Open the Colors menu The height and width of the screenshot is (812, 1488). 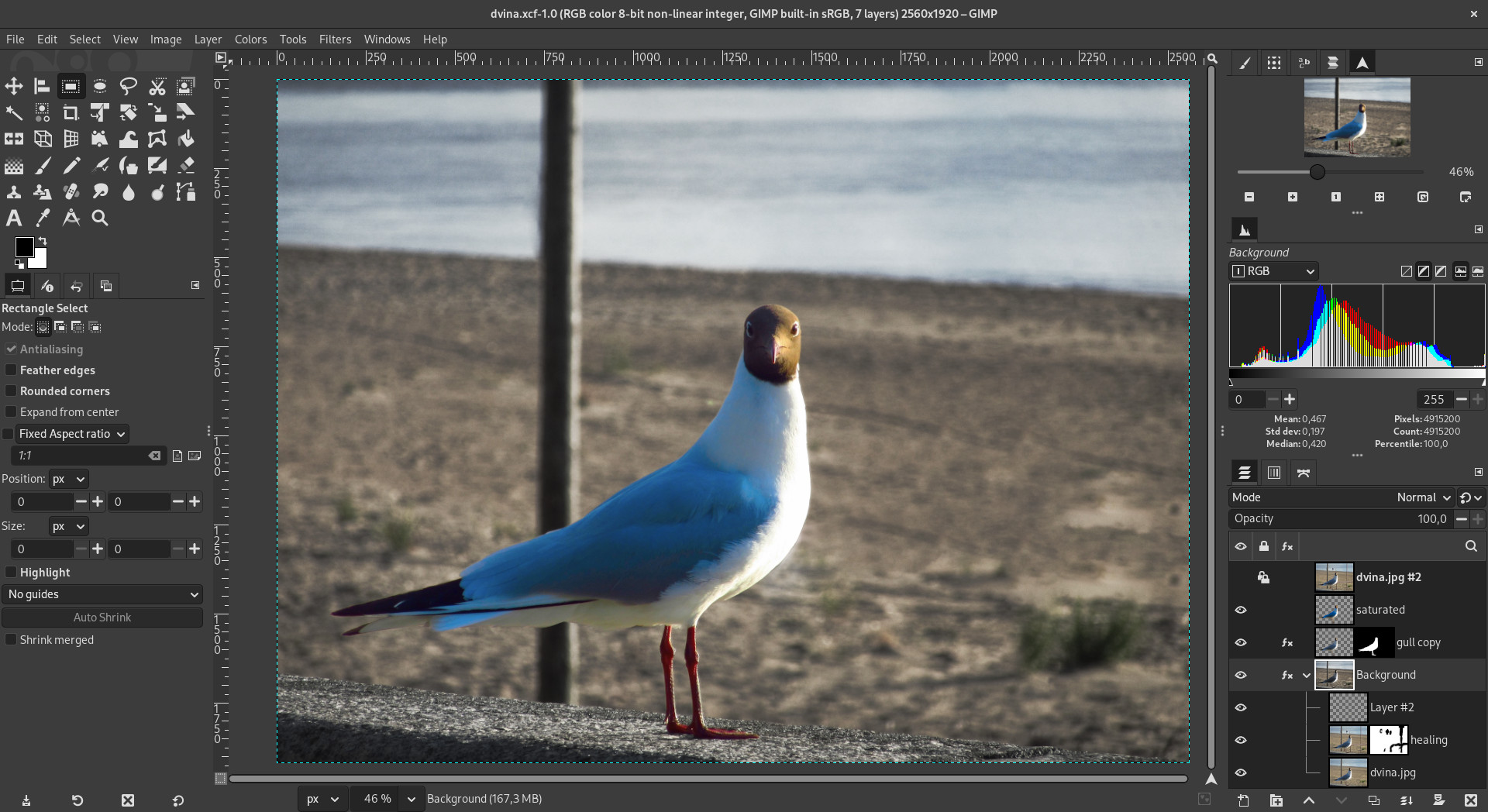pos(250,39)
